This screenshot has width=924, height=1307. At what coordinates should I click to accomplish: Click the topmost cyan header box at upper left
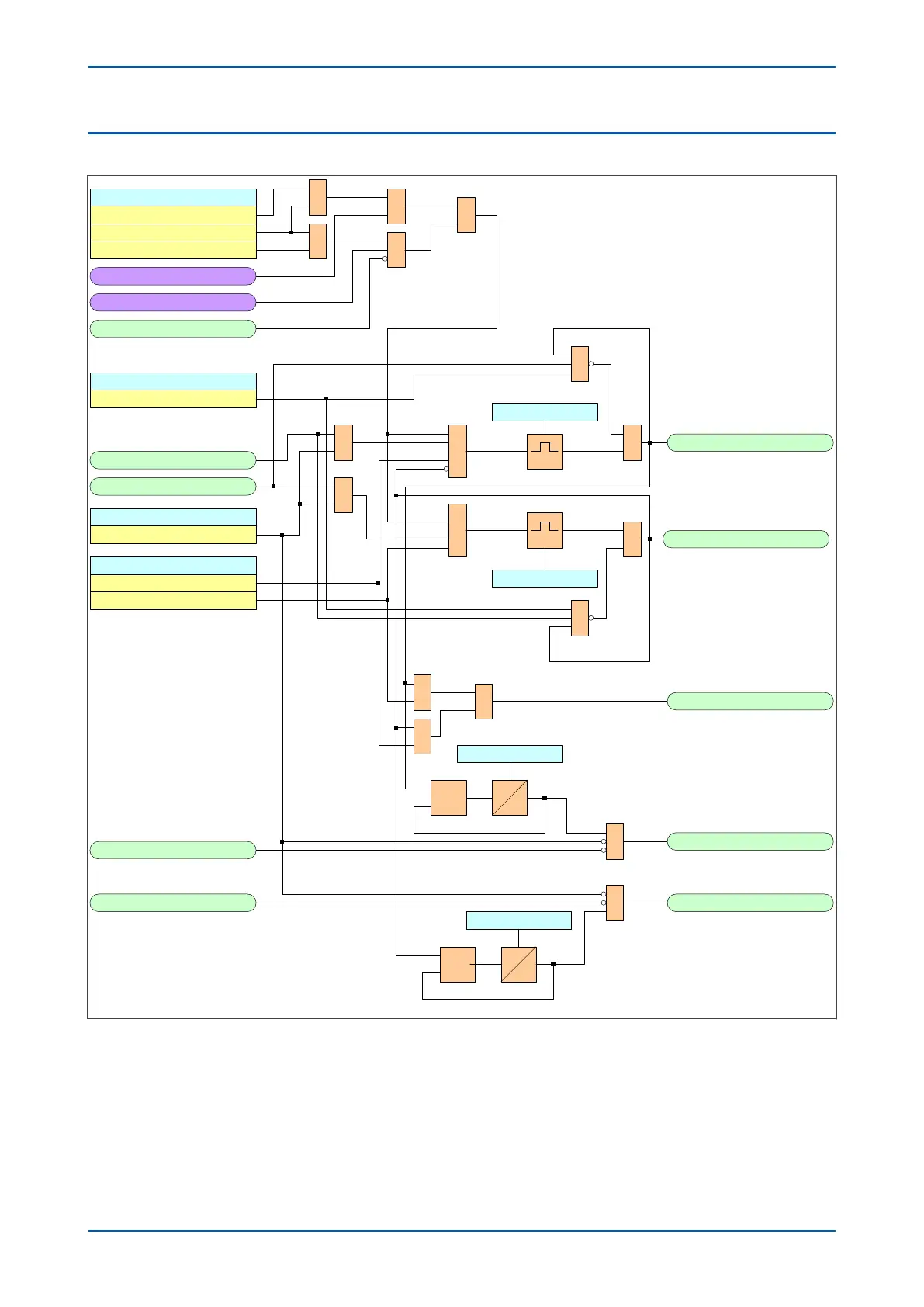pos(173,197)
